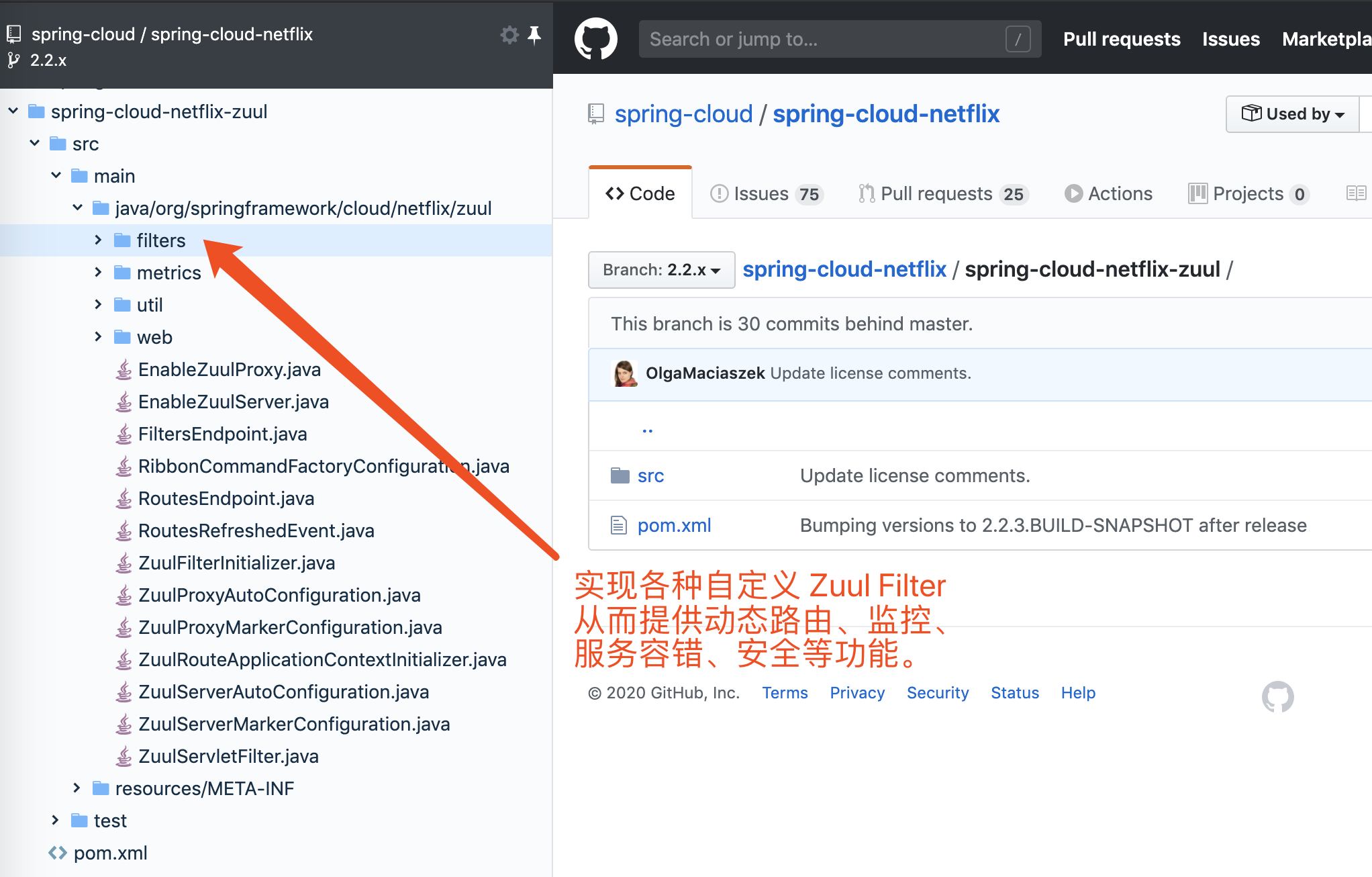Open the pom.xml link in file list
The width and height of the screenshot is (1372, 877).
pos(674,525)
